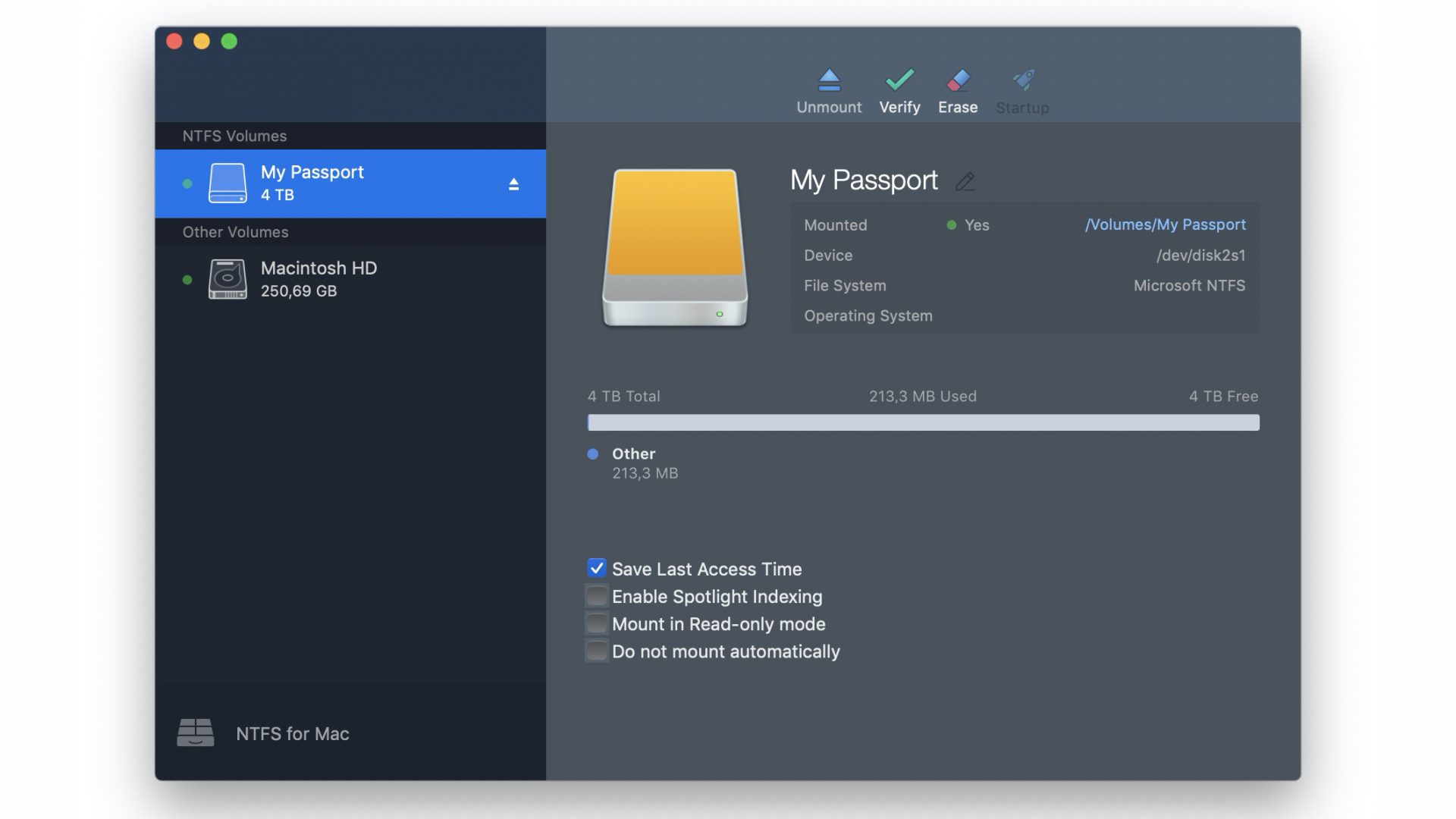Close the window with the red button
This screenshot has width=1456, height=819.
pyautogui.click(x=174, y=42)
